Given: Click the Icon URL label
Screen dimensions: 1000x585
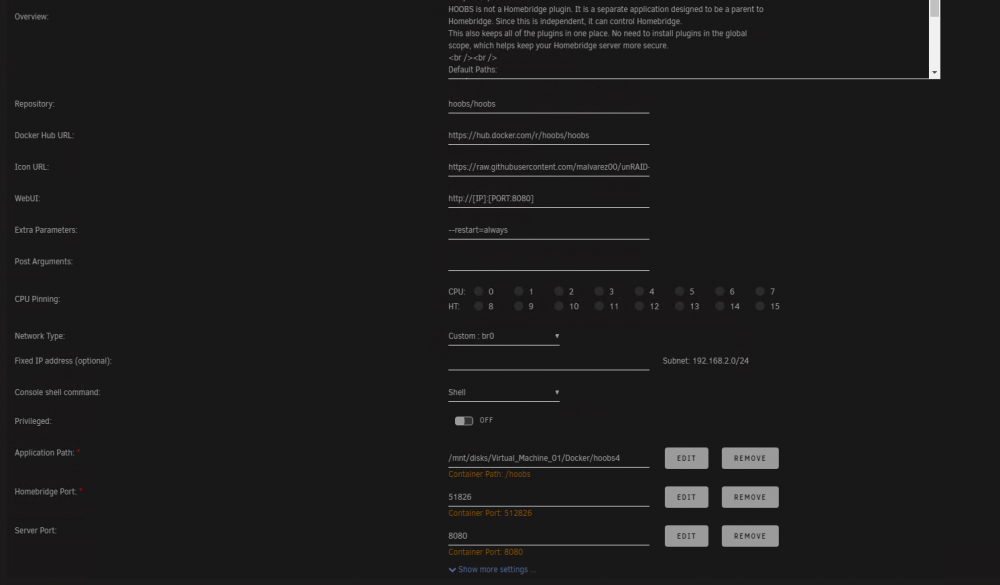Looking at the screenshot, I should pyautogui.click(x=31, y=167).
